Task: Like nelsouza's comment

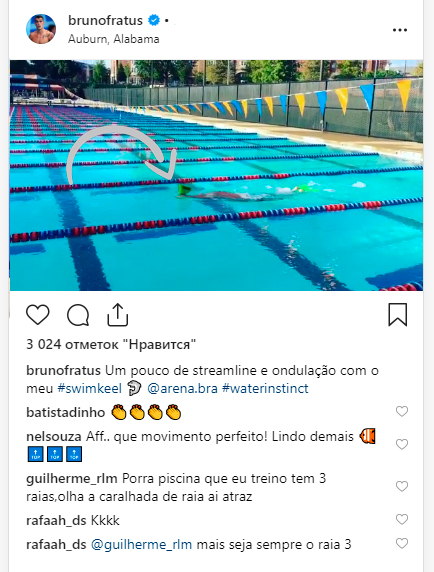Action: [402, 444]
